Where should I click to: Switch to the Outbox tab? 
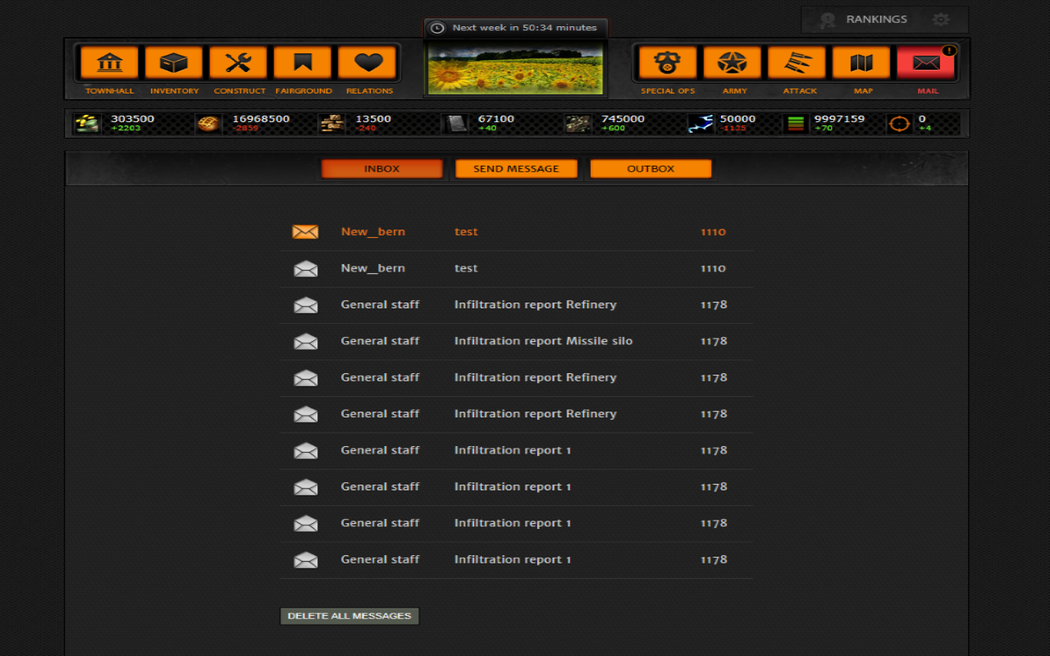[650, 169]
